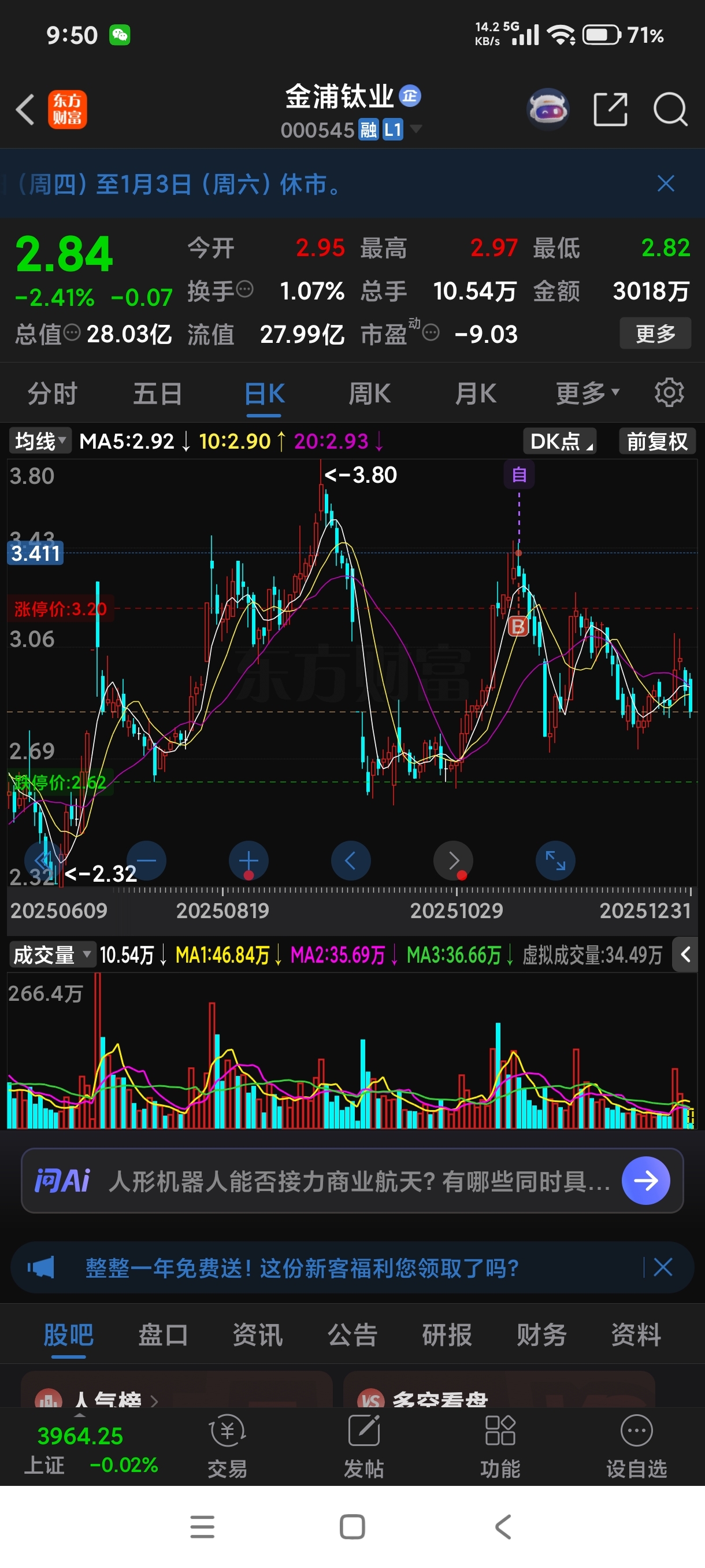Open the 股吧 tab
This screenshot has height=1568, width=705.
(x=68, y=1334)
